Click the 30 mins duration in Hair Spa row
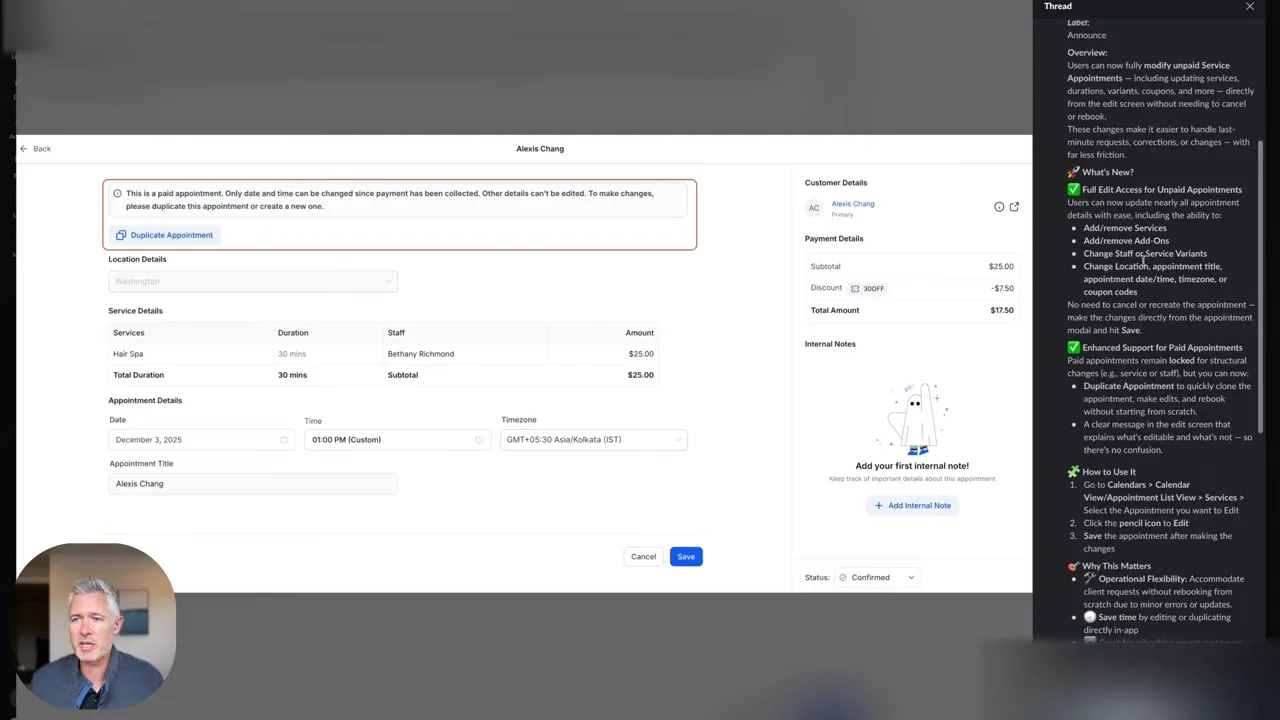 click(292, 354)
